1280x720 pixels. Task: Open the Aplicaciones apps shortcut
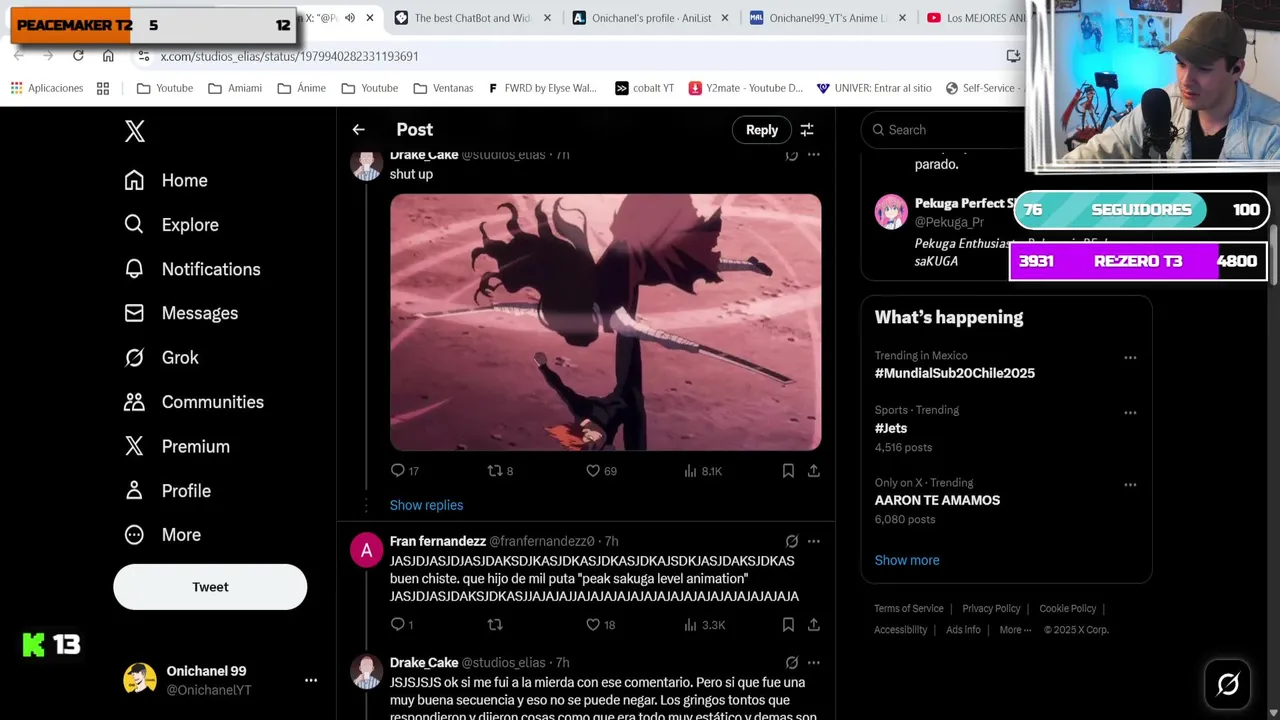tap(46, 88)
